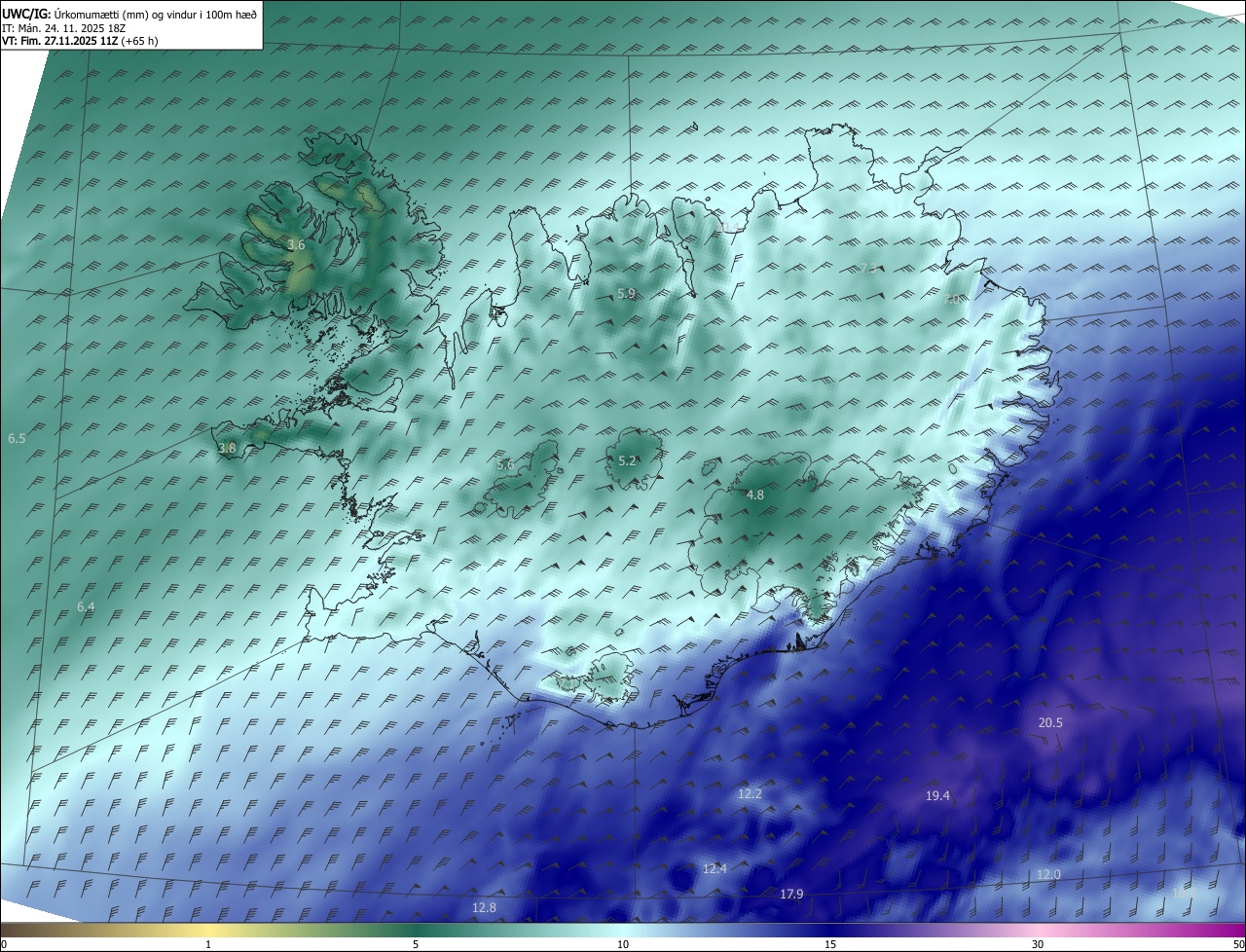Click the 3.6 value over the Westfjords
The image size is (1246, 952).
297,245
